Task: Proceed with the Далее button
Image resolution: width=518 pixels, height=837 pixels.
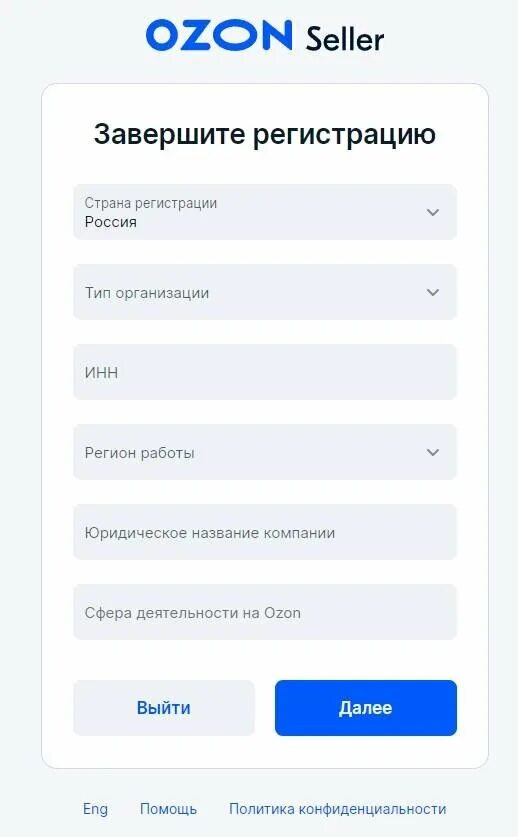Action: click(366, 708)
